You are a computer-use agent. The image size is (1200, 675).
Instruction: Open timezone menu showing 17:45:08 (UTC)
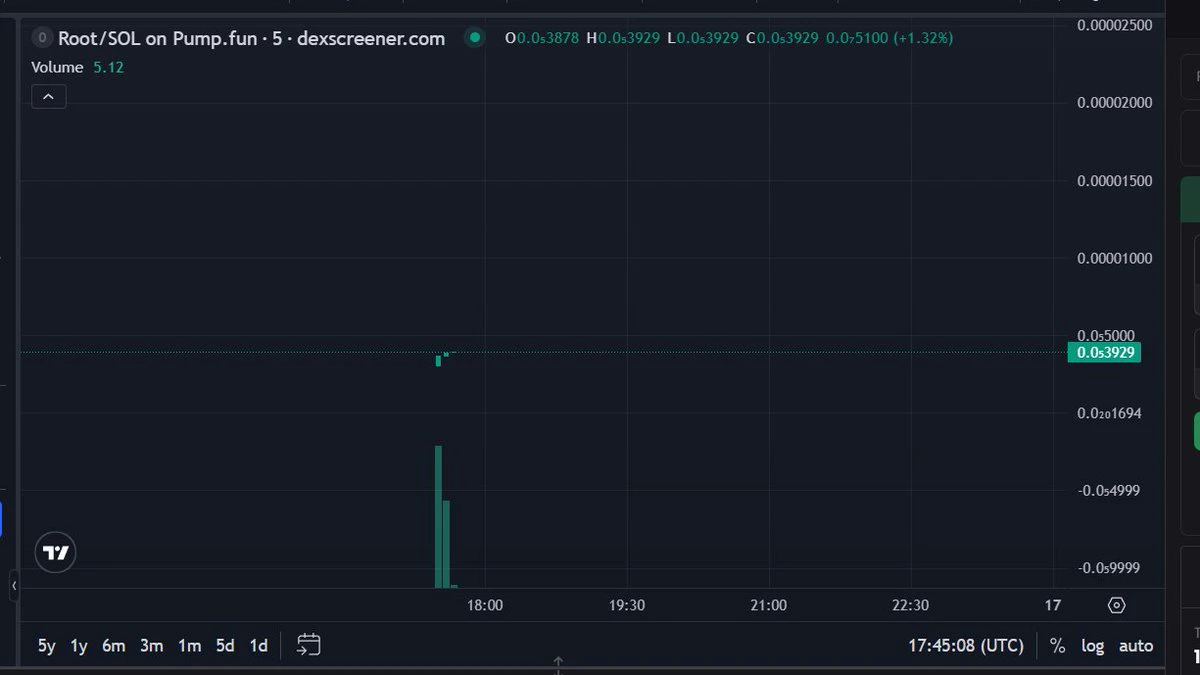pos(966,646)
